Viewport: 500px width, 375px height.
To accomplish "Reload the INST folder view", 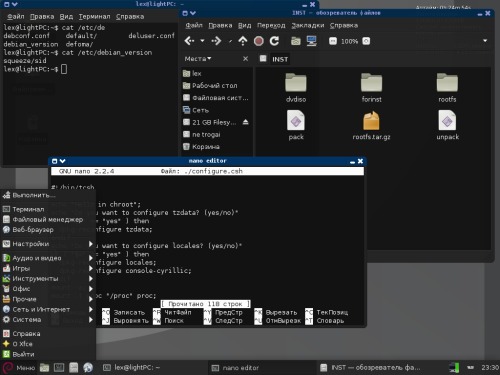I will point(274,41).
